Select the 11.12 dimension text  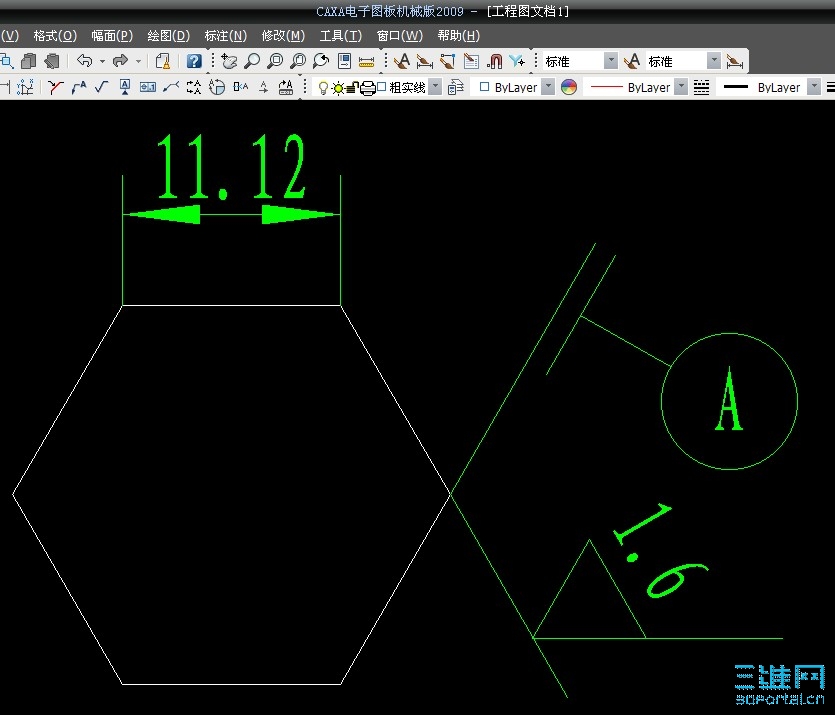coord(231,166)
